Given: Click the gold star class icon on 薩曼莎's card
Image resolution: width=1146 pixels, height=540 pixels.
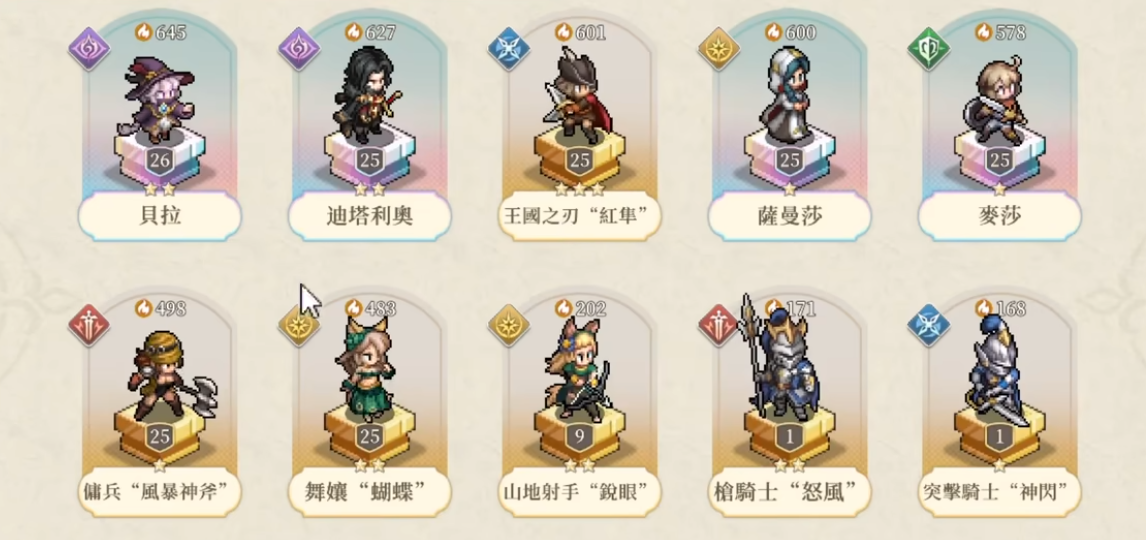Looking at the screenshot, I should tap(719, 50).
